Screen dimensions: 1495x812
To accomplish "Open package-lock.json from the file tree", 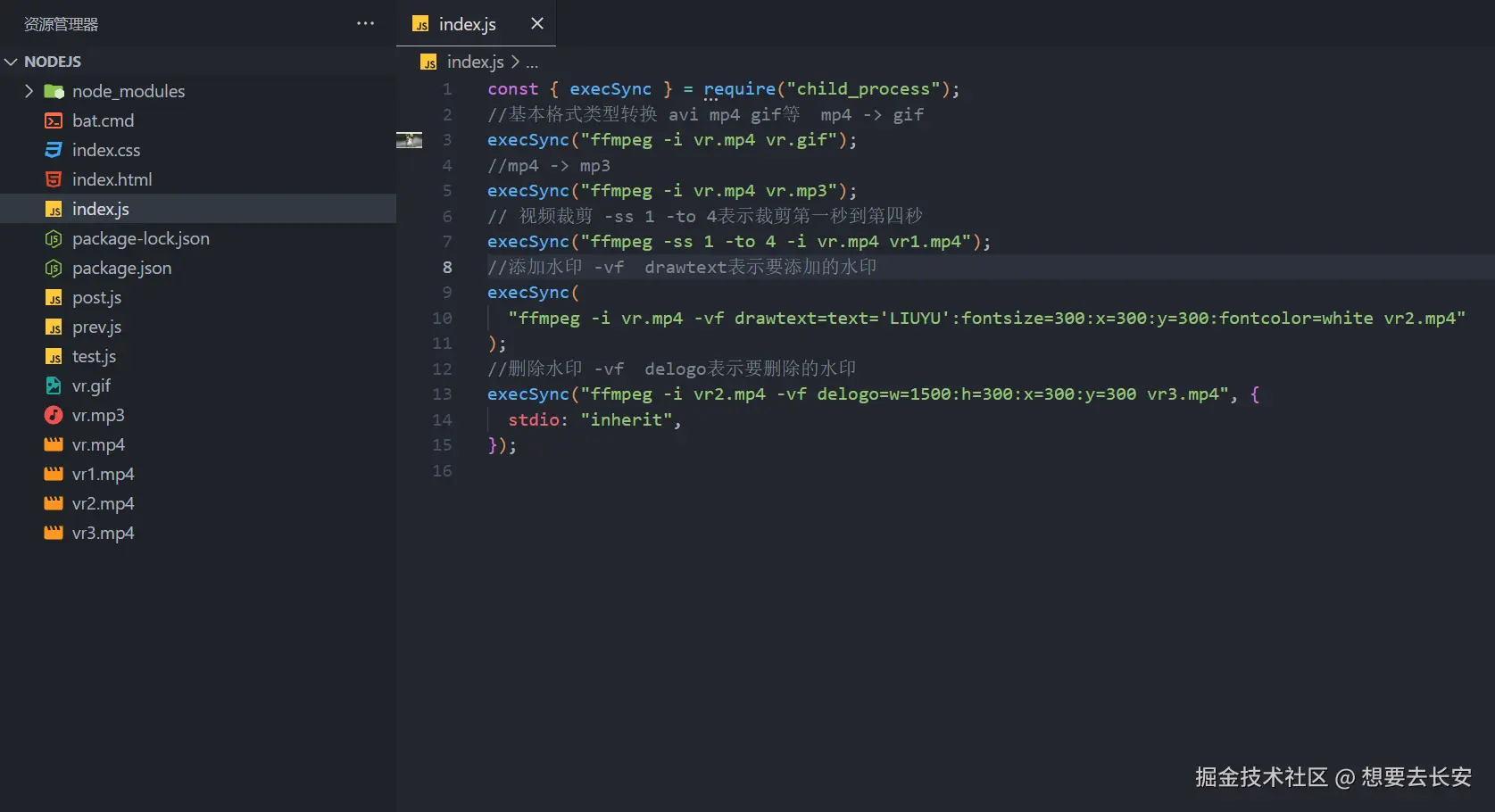I will coord(141,238).
